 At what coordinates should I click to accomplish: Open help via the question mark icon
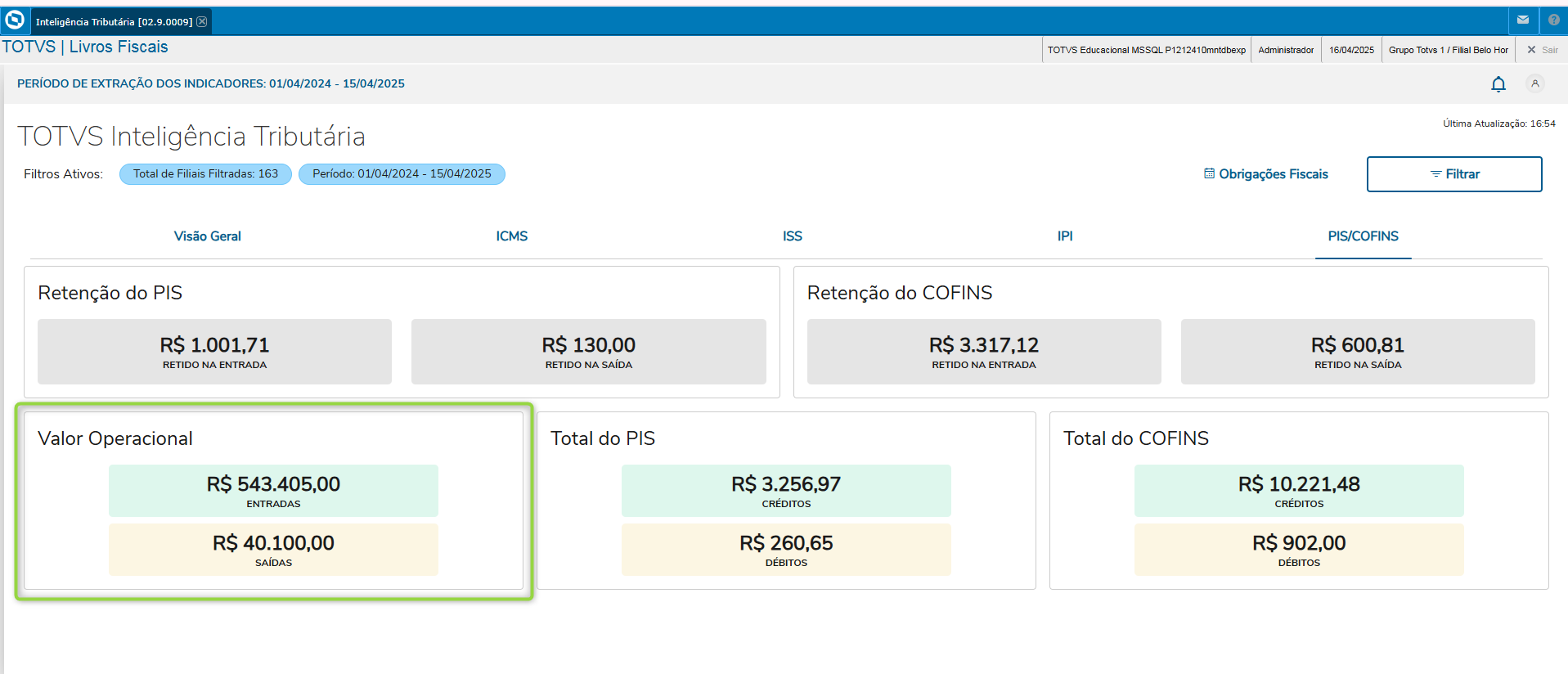pos(1554,20)
